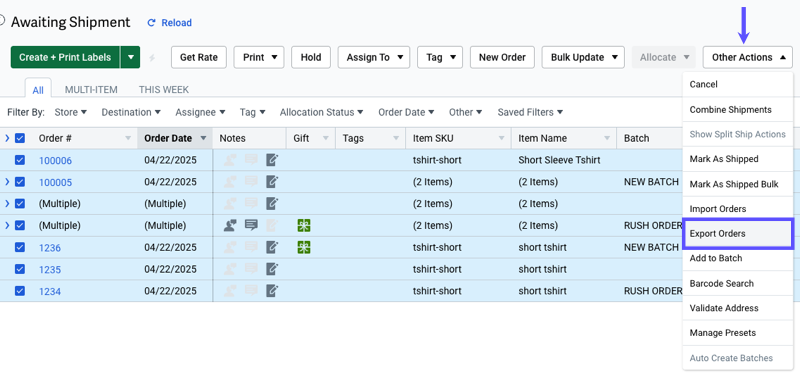Uncheck the checkbox for order 1235

[20, 269]
